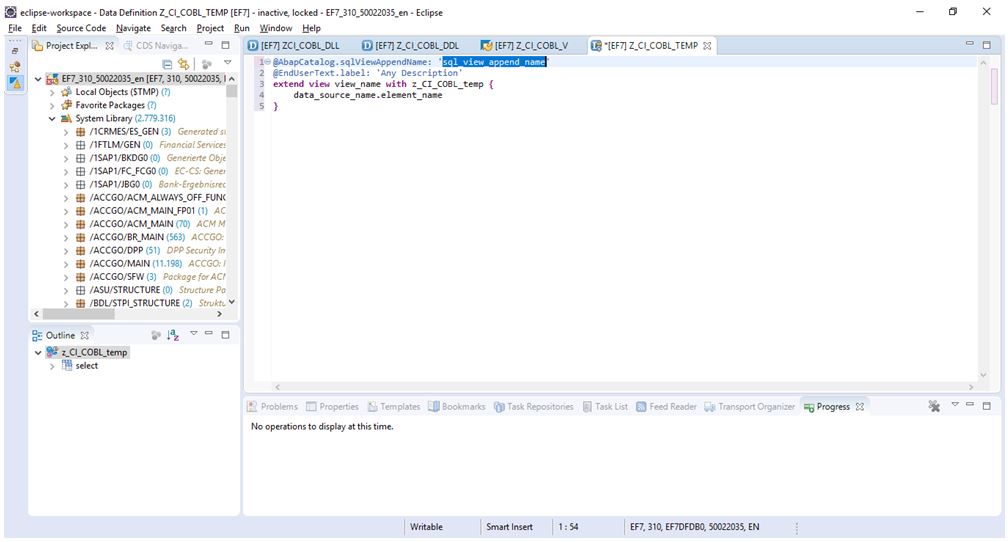
Task: Open Project Explorer view menu
Action: pos(228,63)
